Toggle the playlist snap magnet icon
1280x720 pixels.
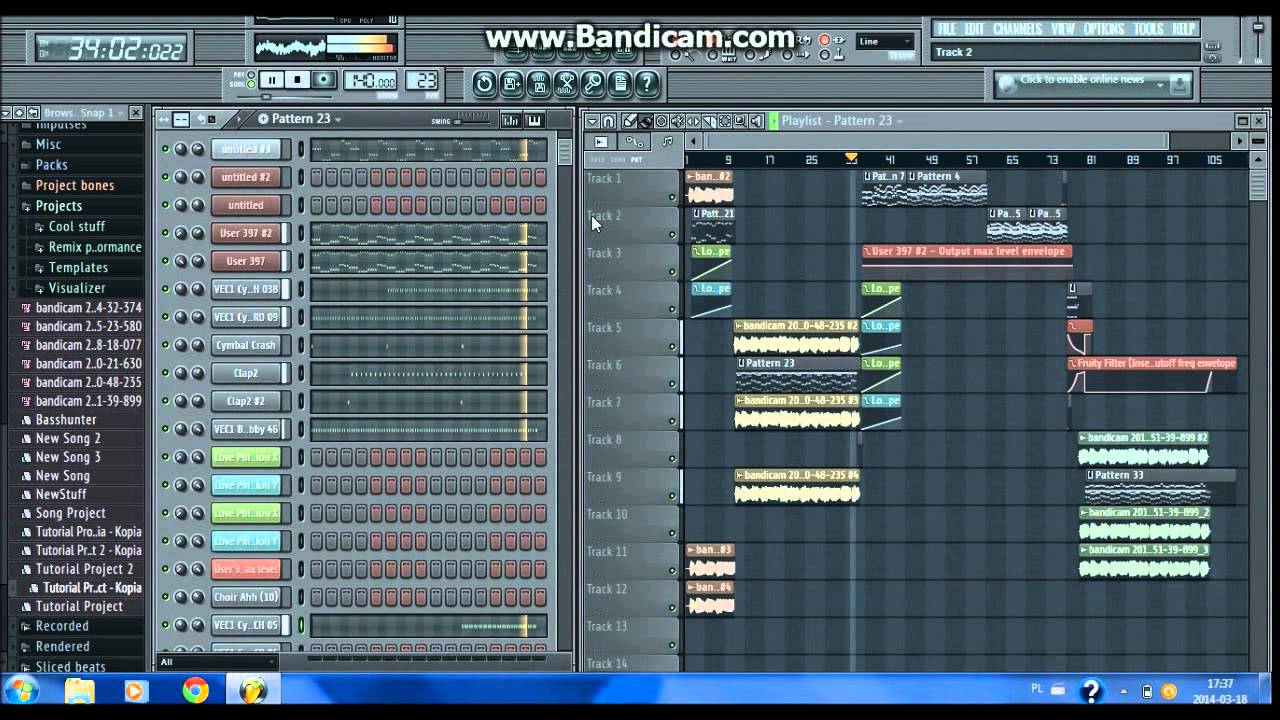[608, 121]
